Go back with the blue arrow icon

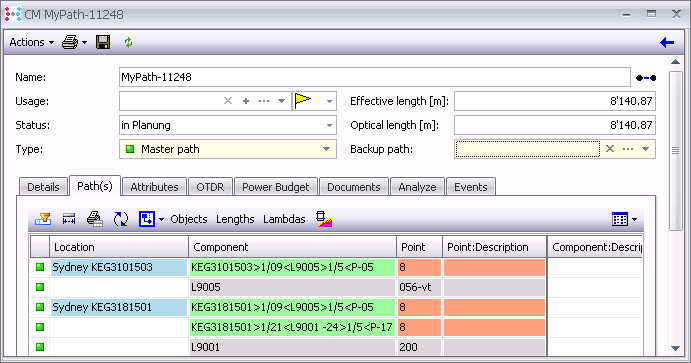pyautogui.click(x=667, y=42)
